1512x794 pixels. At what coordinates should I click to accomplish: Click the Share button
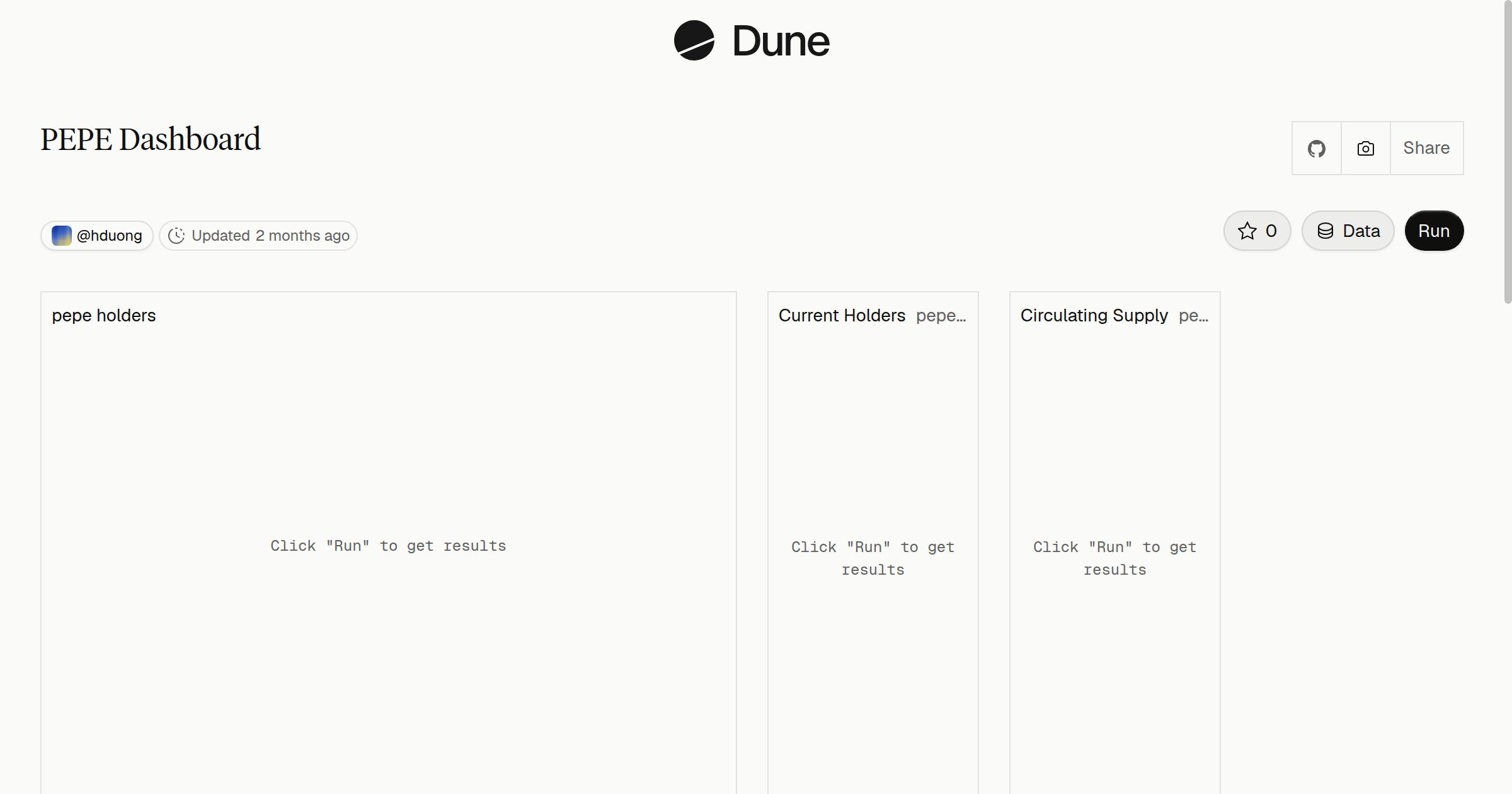click(1426, 148)
